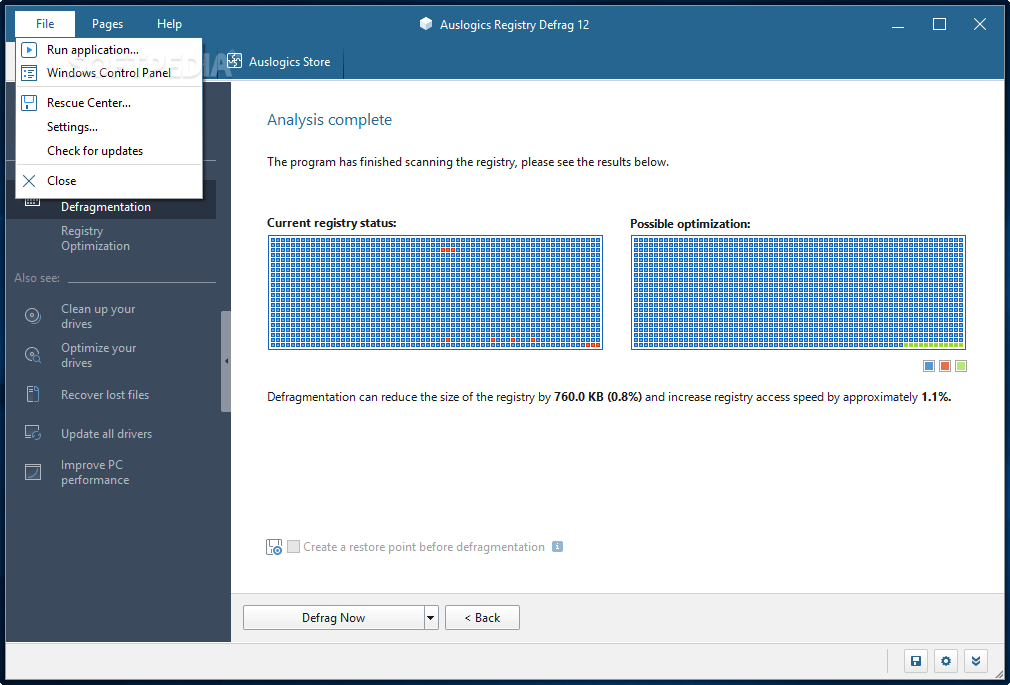Image resolution: width=1010 pixels, height=685 pixels.
Task: Open the Defrag Now dropdown arrow
Action: pos(430,617)
